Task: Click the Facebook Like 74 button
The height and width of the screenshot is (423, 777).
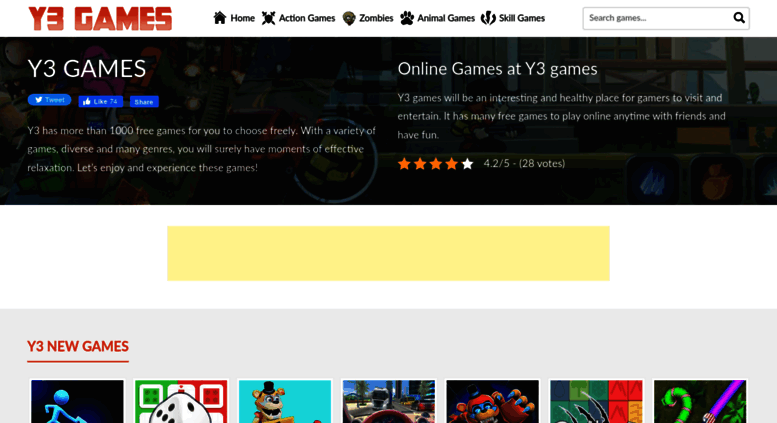Action: tap(101, 102)
